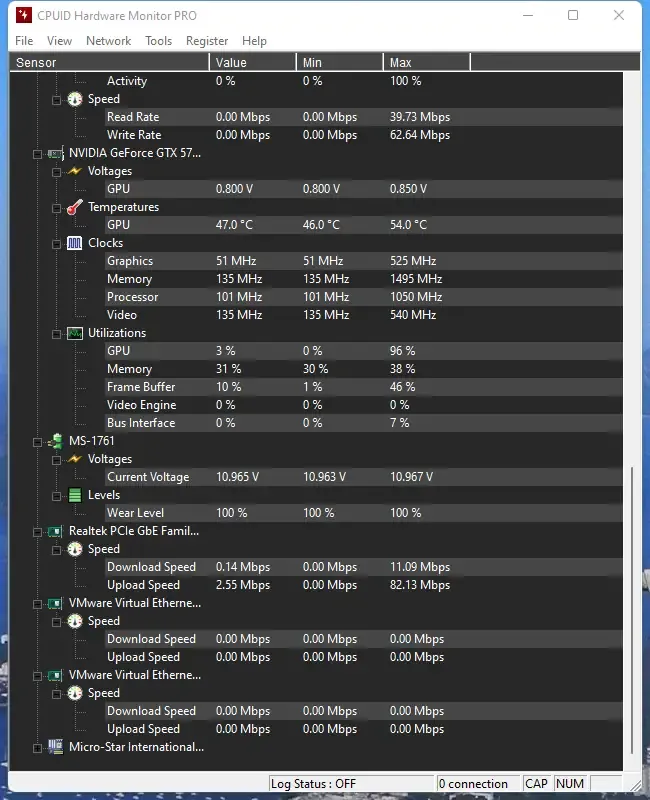Click the 54.0 °C max temperature value
Viewport: 650px width, 800px height.
[408, 225]
